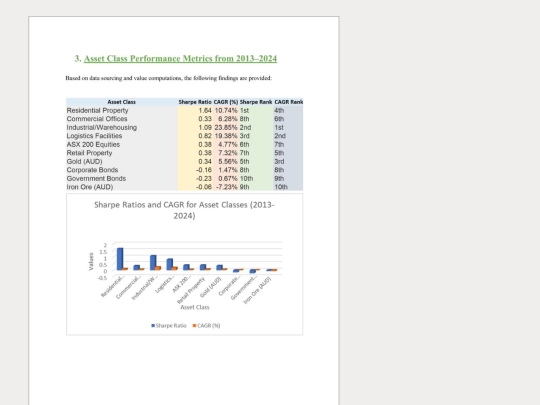This screenshot has height=405, width=540.
Task: Select Sharpe Ratio value 0.34
Action: tap(205, 162)
